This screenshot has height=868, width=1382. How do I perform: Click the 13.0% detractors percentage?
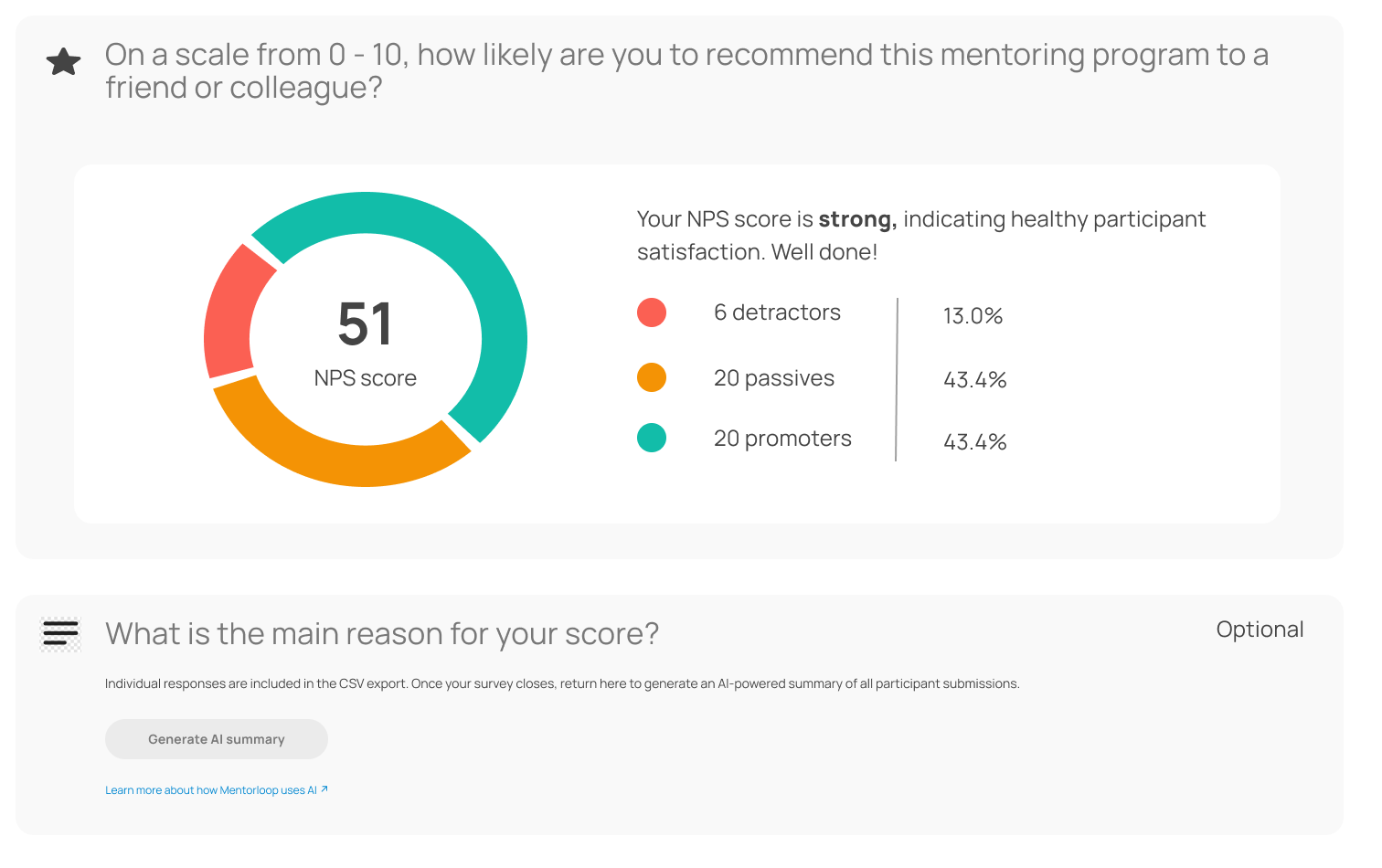point(973,316)
